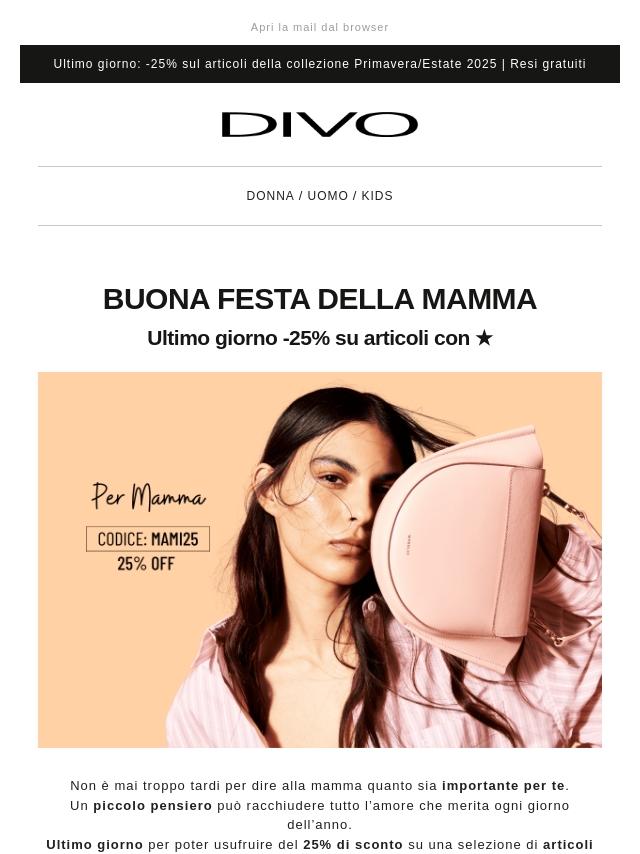
Task: Open the DIVO logo link
Action: [x=320, y=125]
